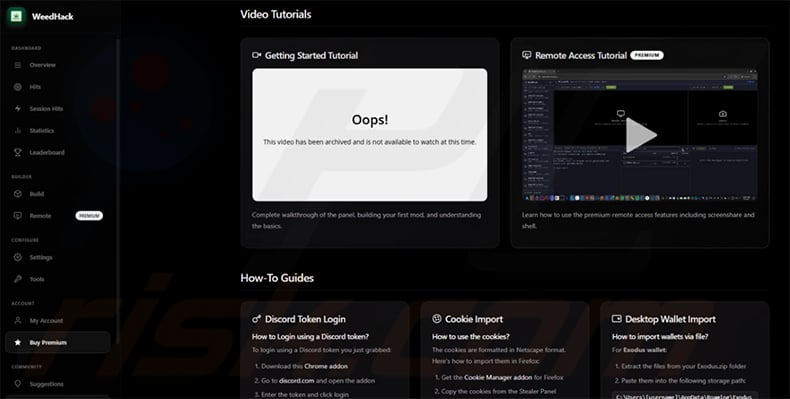Screen dimensions: 790x399
Task: Click 'How to import wallets via file?' text
Action: click(x=659, y=337)
